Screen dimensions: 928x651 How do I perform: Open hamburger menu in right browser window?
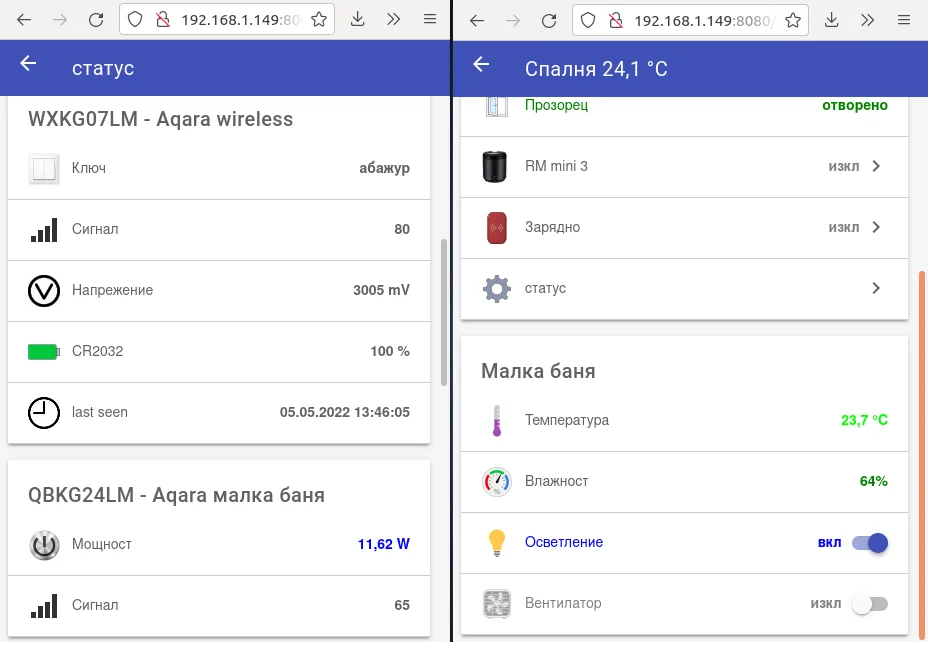point(904,21)
